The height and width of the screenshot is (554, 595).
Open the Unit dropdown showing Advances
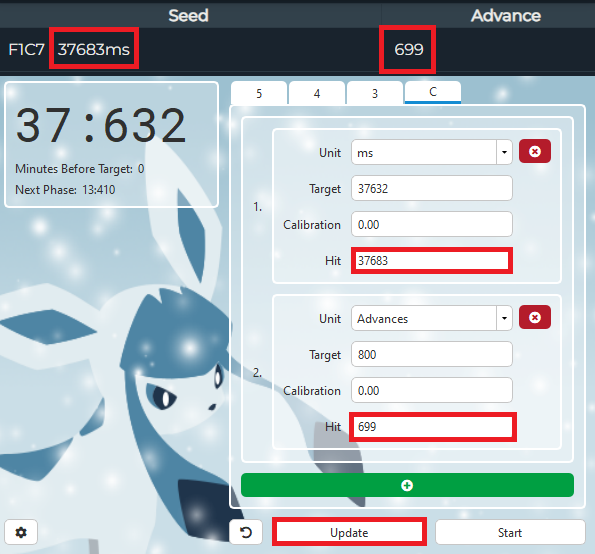tap(432, 318)
